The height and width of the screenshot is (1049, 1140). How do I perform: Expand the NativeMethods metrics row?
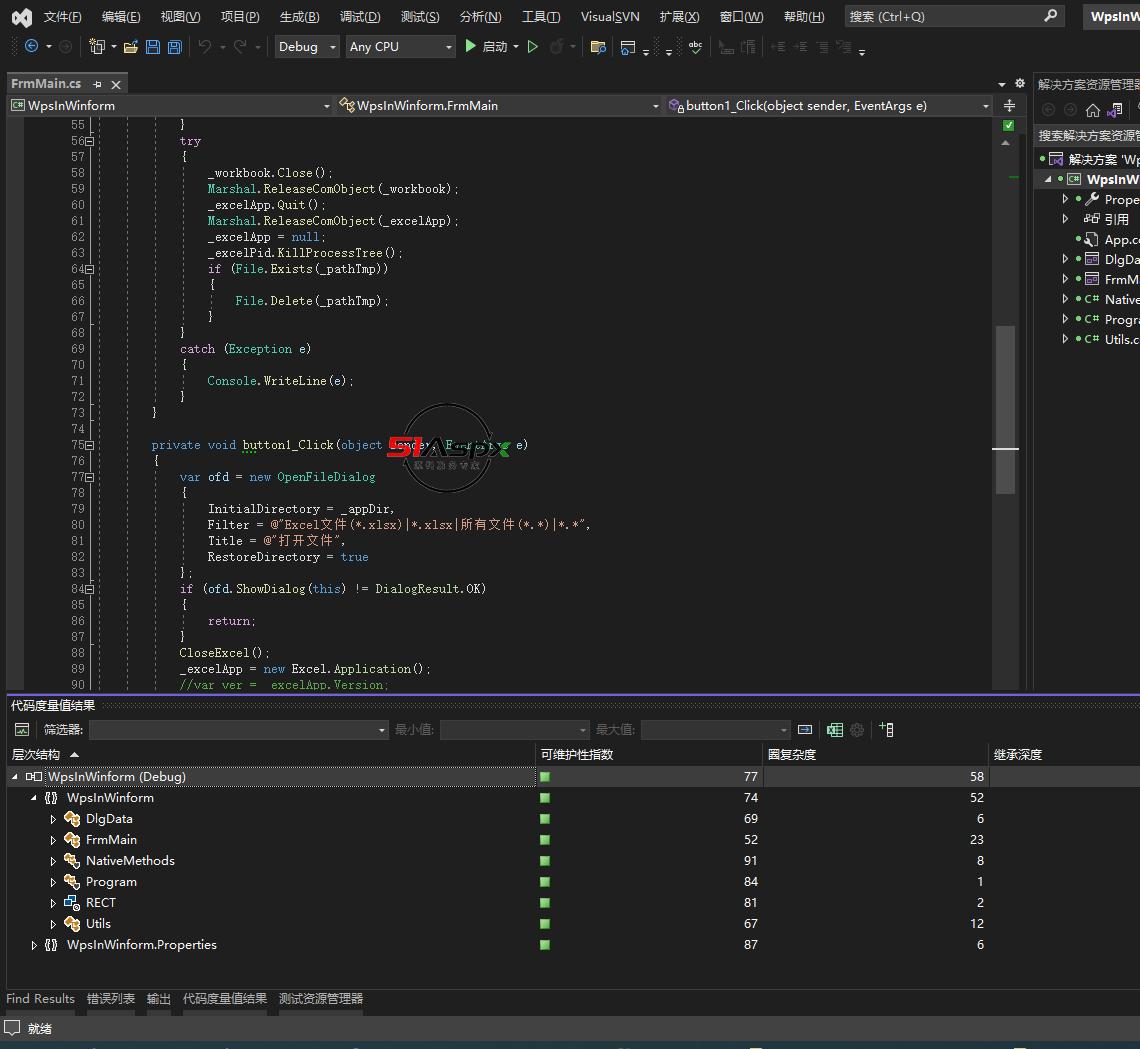[x=53, y=861]
